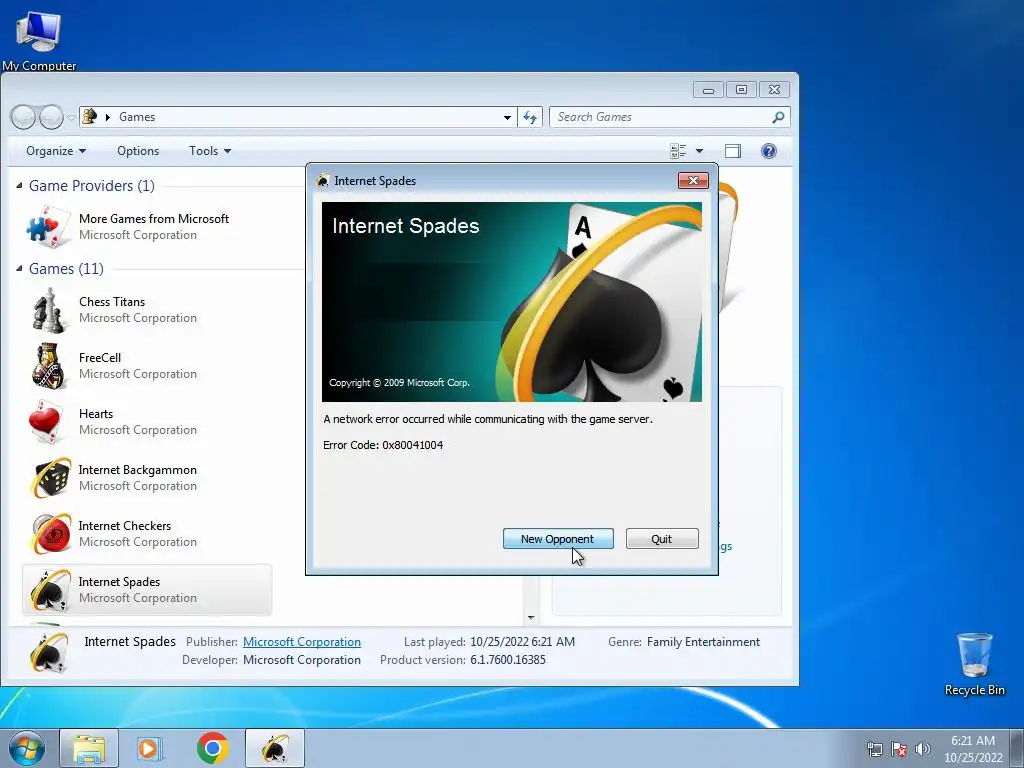Collapse the Games (11) group
Screen dimensions: 1024x768
pyautogui.click(x=19, y=268)
